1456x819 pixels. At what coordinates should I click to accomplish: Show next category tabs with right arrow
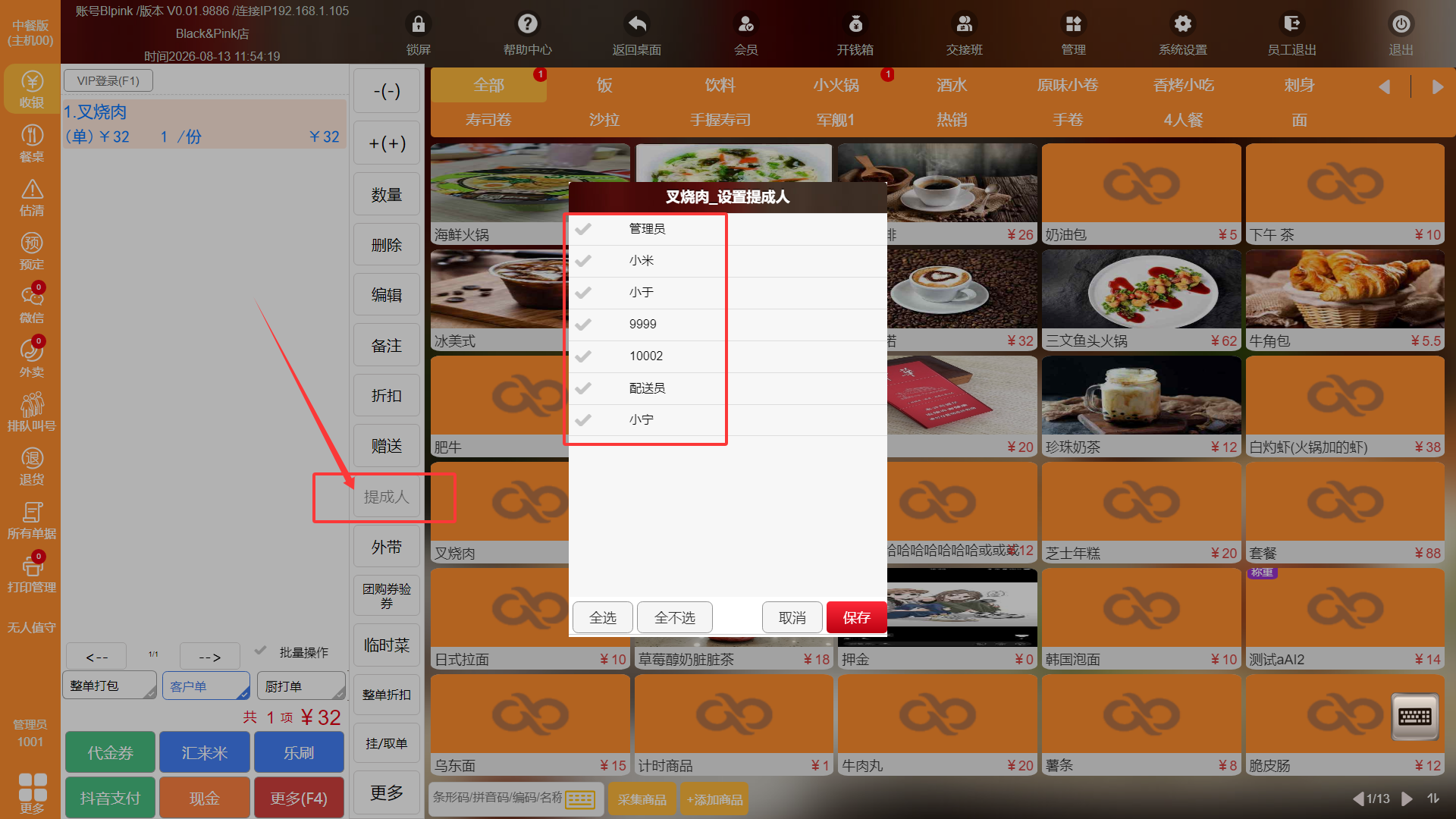[1437, 86]
